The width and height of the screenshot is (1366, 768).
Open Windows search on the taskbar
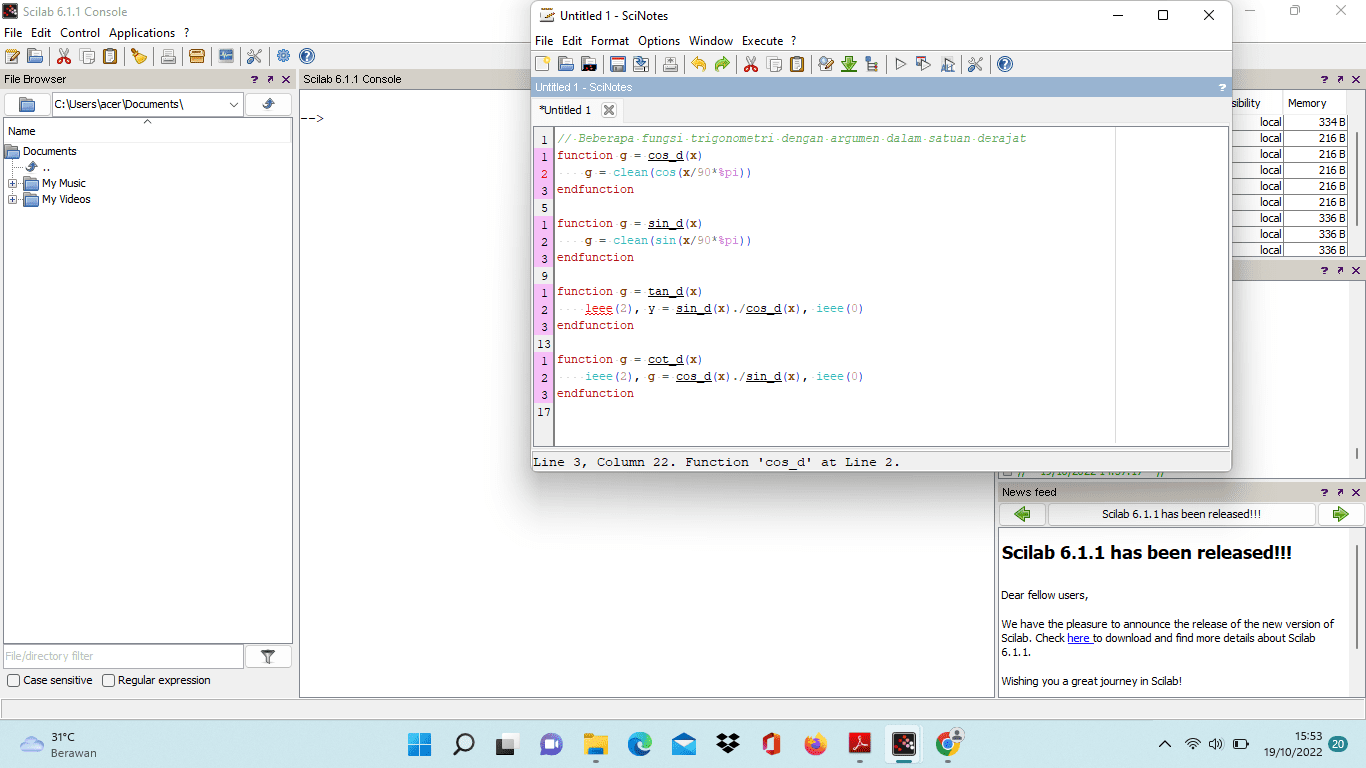click(464, 744)
